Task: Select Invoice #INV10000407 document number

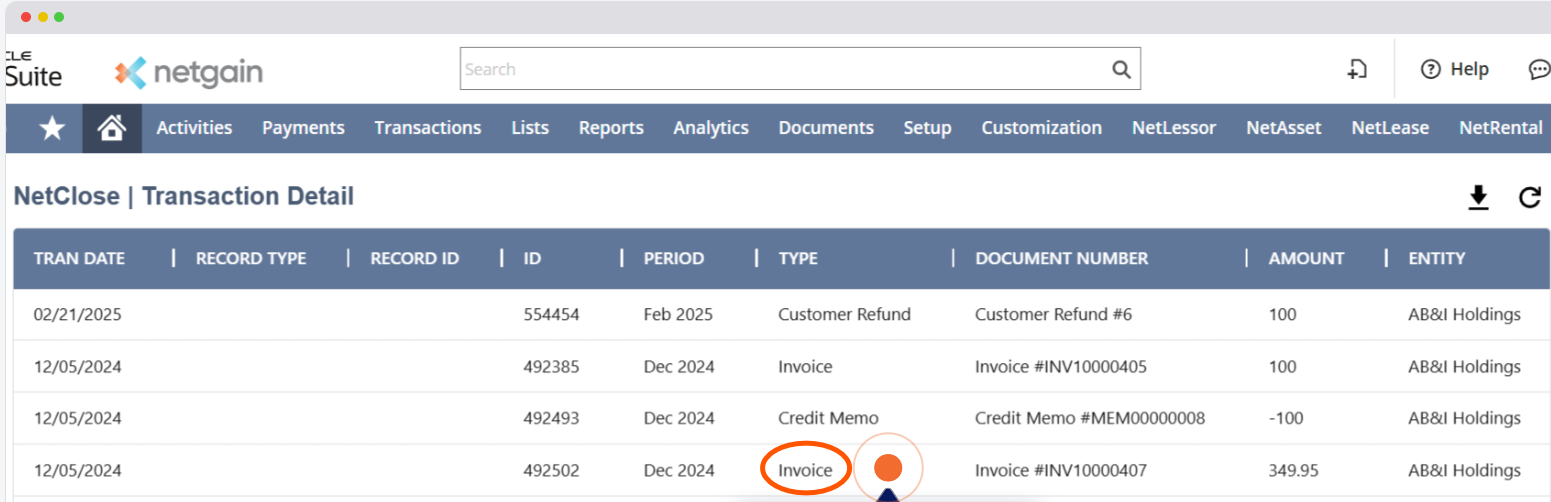Action: click(x=1060, y=470)
